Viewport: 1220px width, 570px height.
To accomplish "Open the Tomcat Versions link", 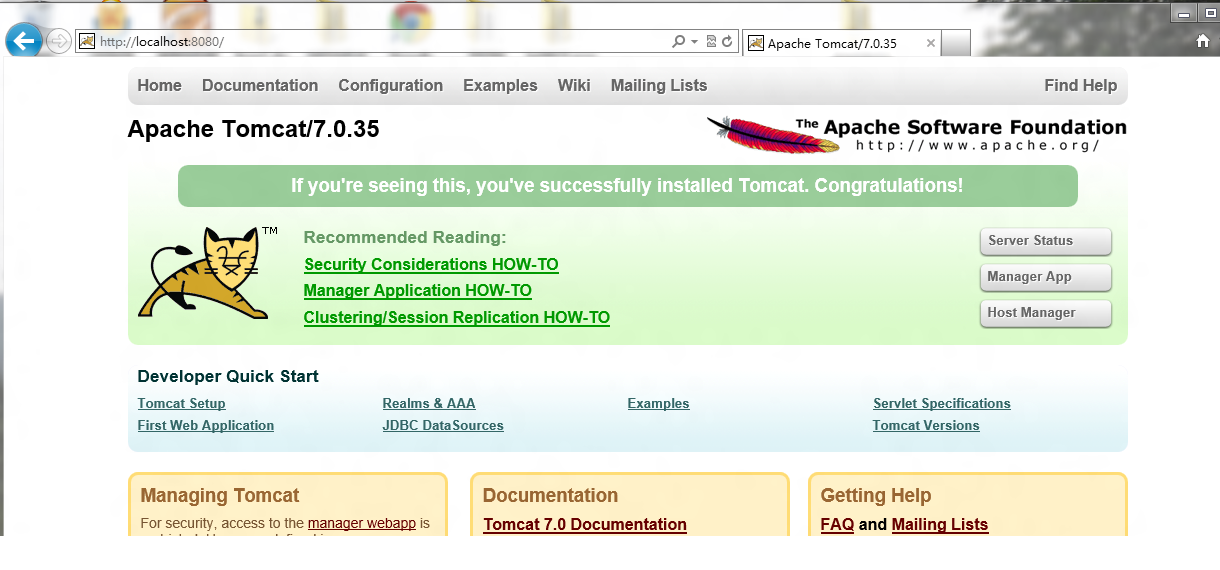I will [x=926, y=426].
